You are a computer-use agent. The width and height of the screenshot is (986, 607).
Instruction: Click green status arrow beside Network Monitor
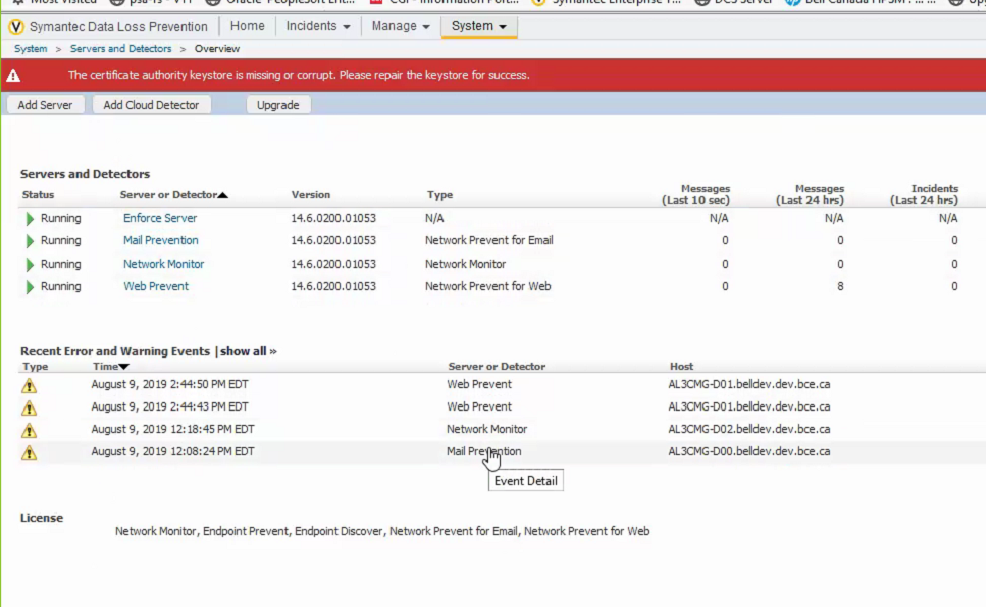[31, 265]
